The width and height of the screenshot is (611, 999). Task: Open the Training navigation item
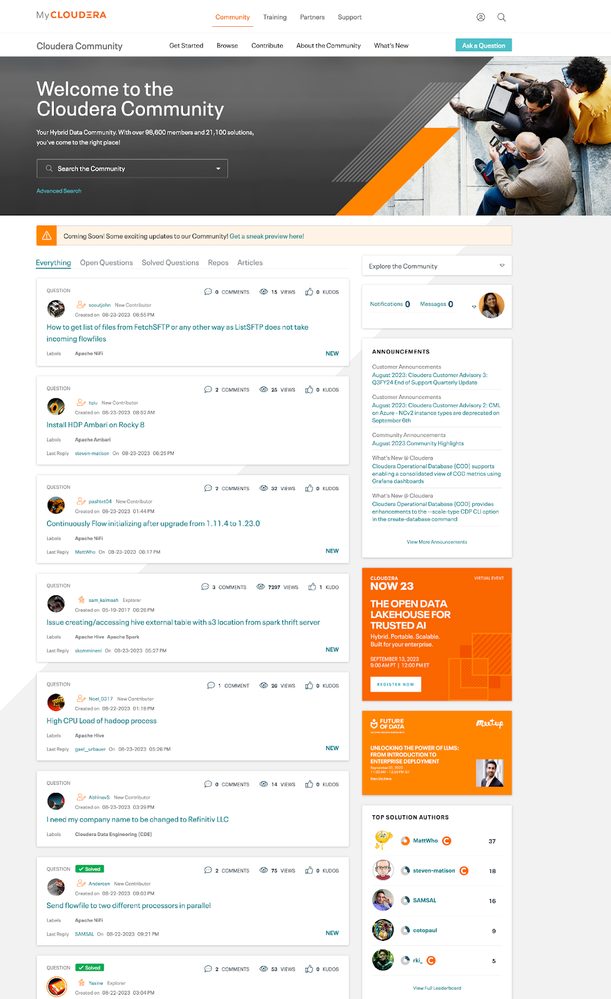275,17
